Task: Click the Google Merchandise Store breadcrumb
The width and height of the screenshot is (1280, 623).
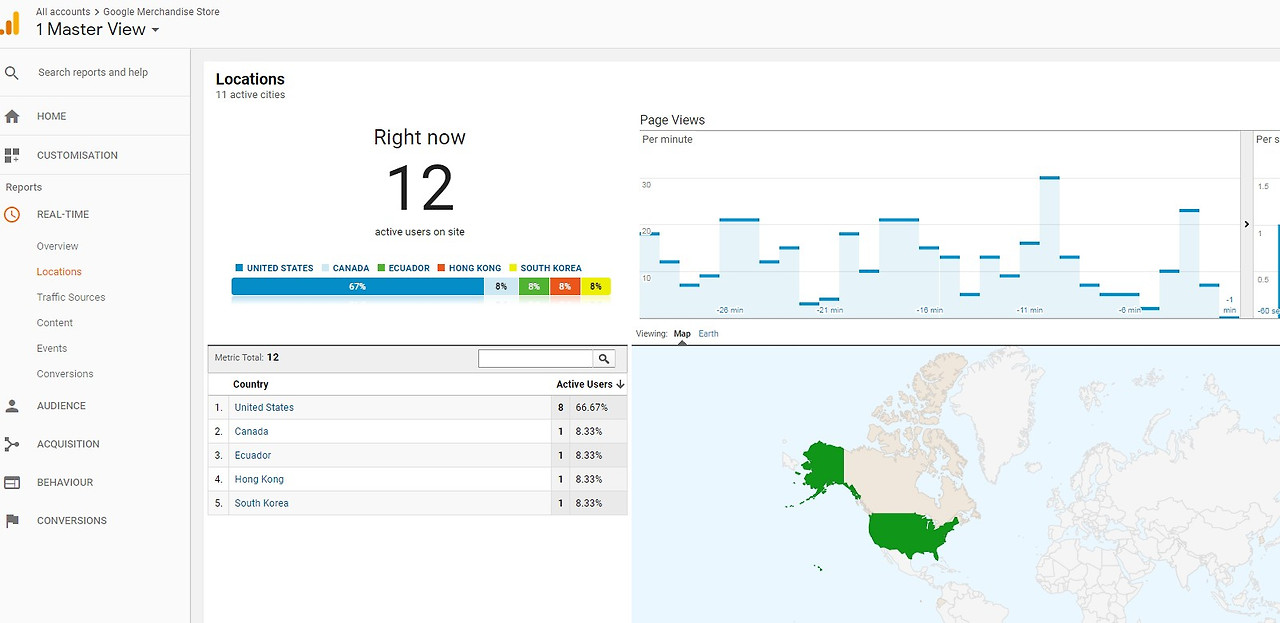Action: (x=161, y=12)
